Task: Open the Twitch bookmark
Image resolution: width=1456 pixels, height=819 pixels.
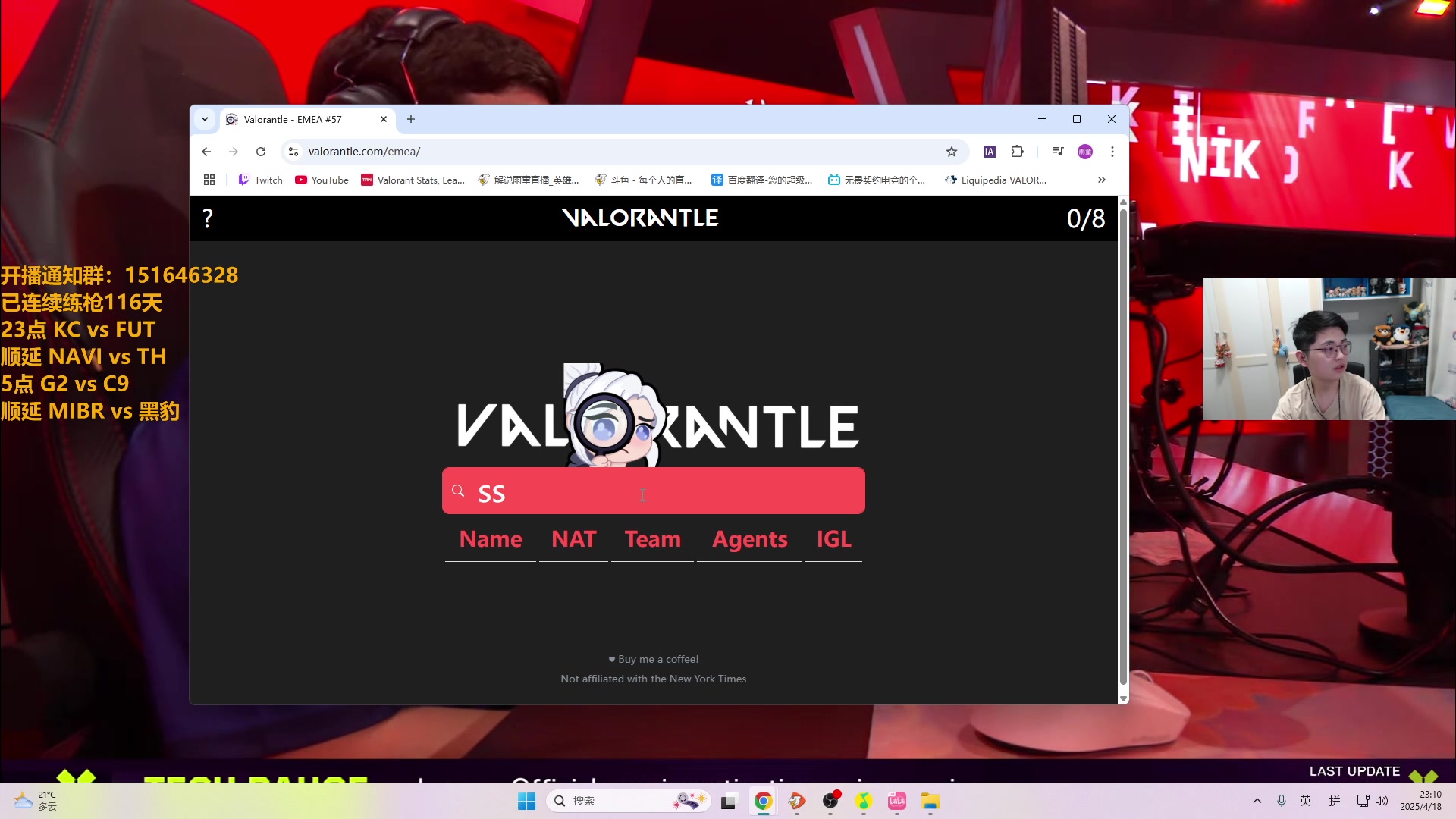Action: coord(260,180)
